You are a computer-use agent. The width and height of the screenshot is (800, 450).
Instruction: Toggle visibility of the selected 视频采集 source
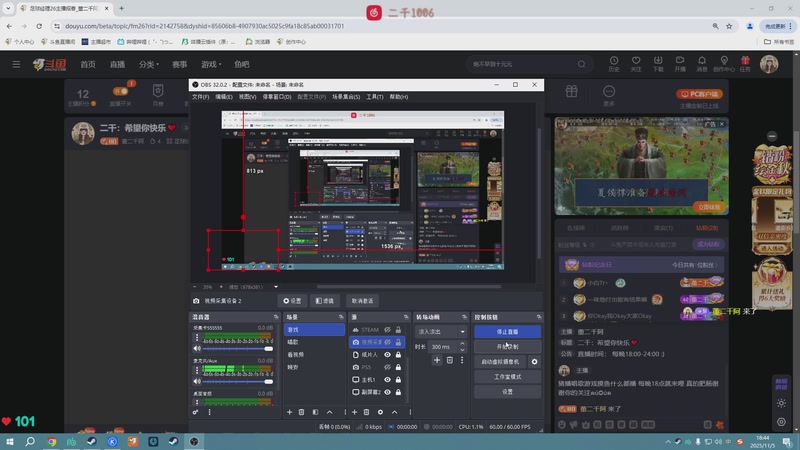point(387,342)
